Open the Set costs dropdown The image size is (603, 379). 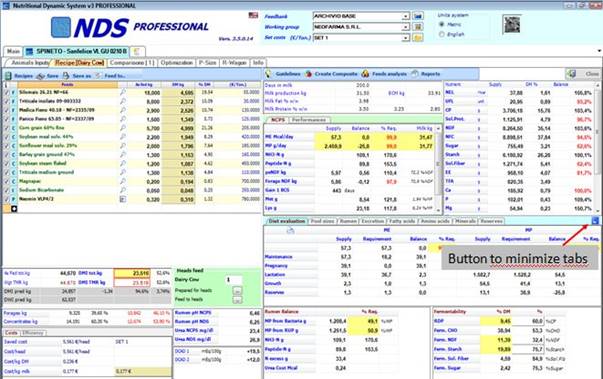tap(405, 38)
